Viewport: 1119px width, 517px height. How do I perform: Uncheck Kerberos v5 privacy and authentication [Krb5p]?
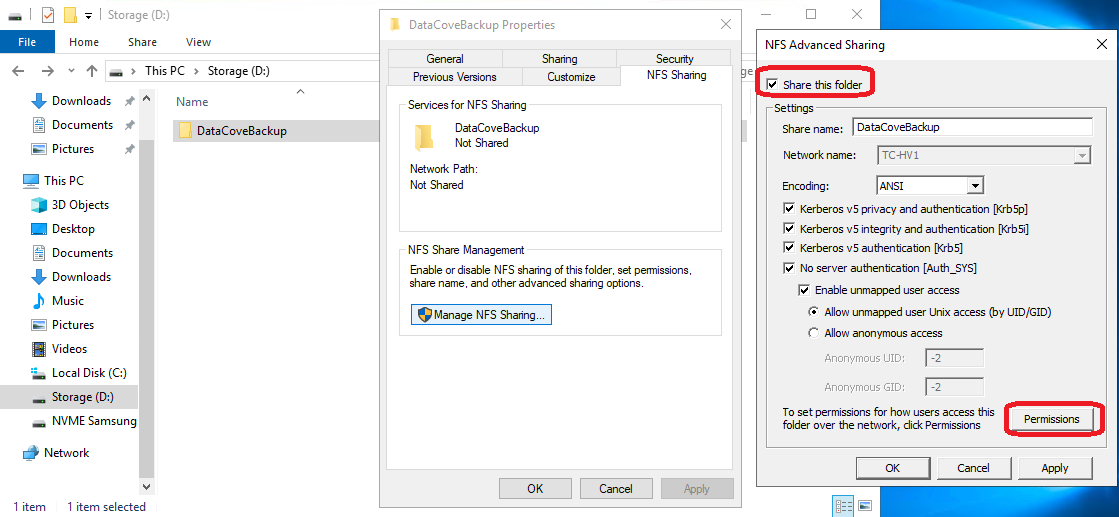[x=789, y=209]
